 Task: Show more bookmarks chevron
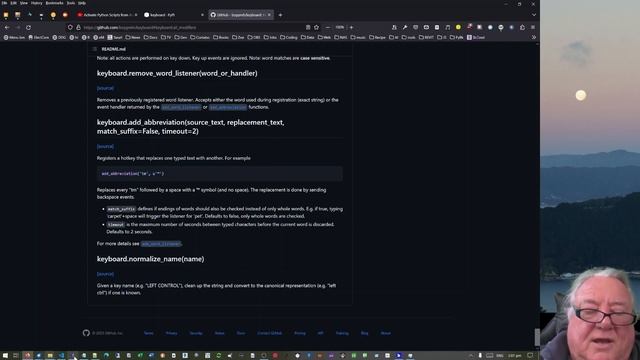[x=533, y=37]
